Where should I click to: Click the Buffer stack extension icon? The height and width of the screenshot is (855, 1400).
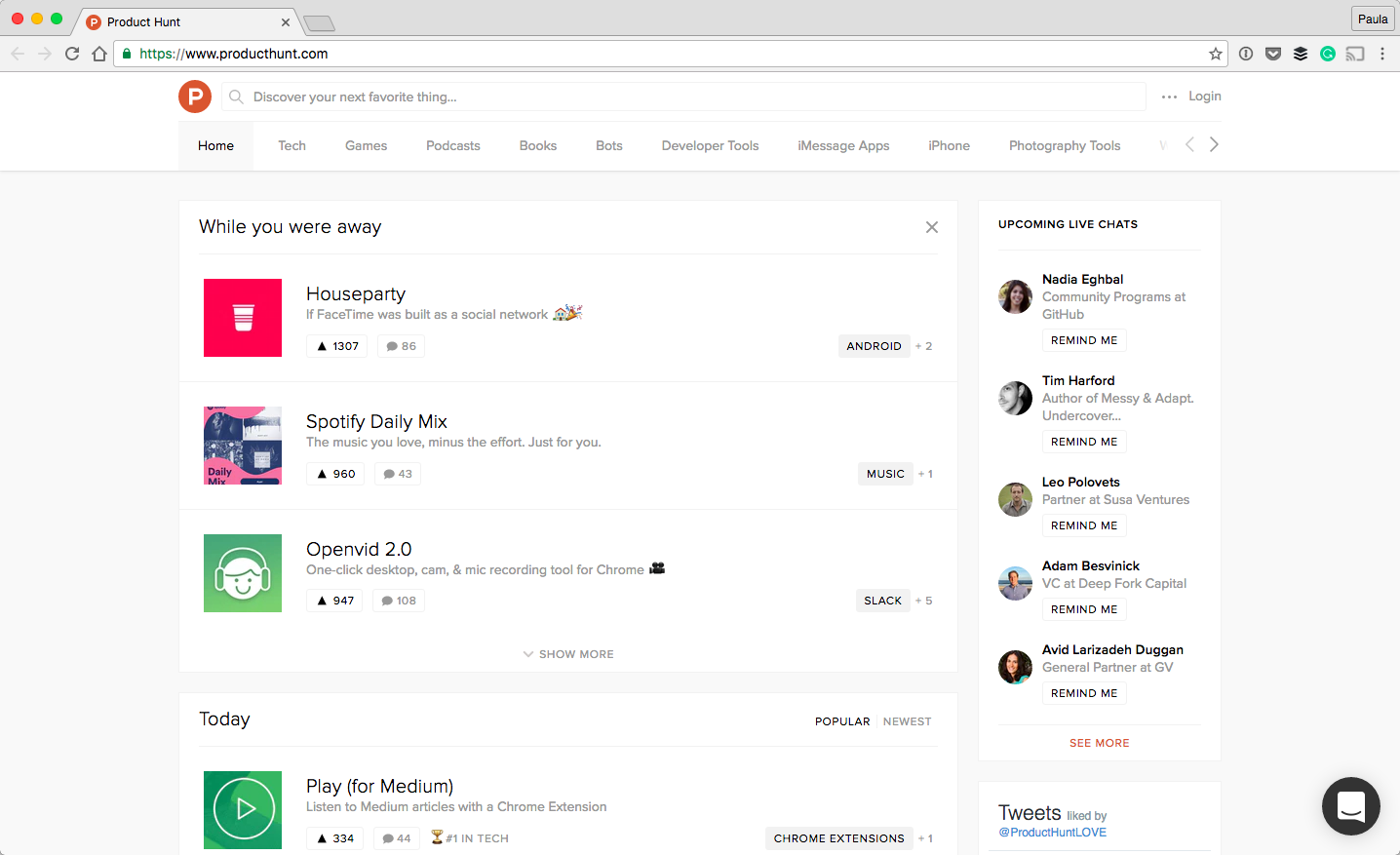point(1301,54)
